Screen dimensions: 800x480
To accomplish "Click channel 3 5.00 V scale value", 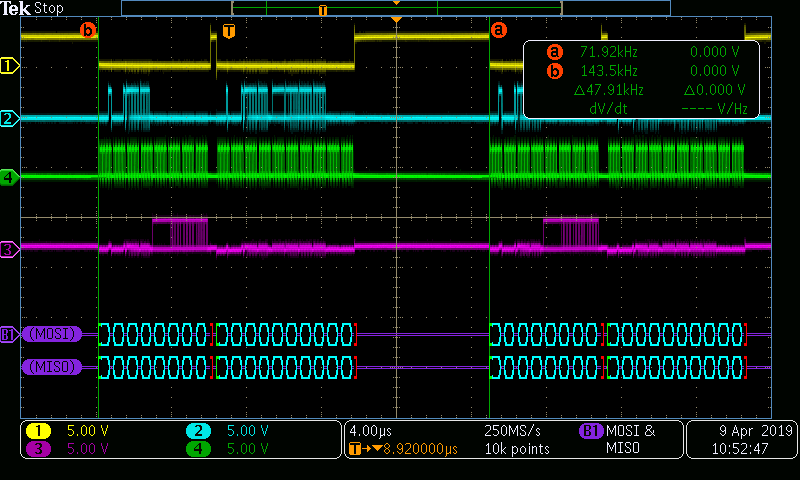I will click(x=88, y=449).
